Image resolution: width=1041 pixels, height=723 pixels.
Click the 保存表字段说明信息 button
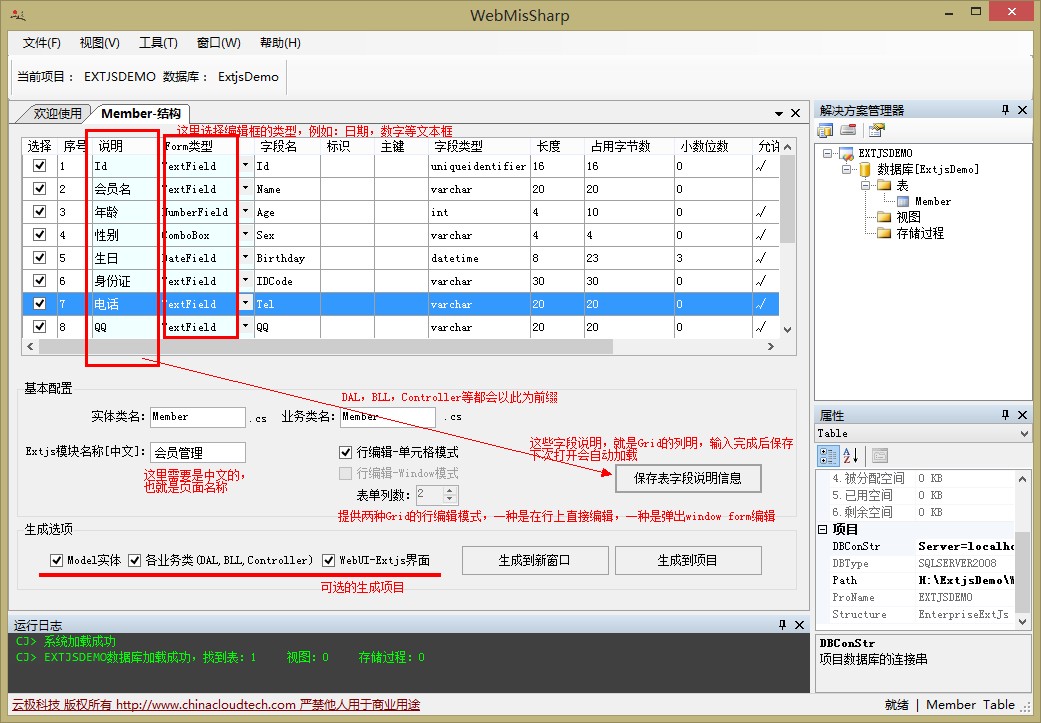[x=687, y=478]
